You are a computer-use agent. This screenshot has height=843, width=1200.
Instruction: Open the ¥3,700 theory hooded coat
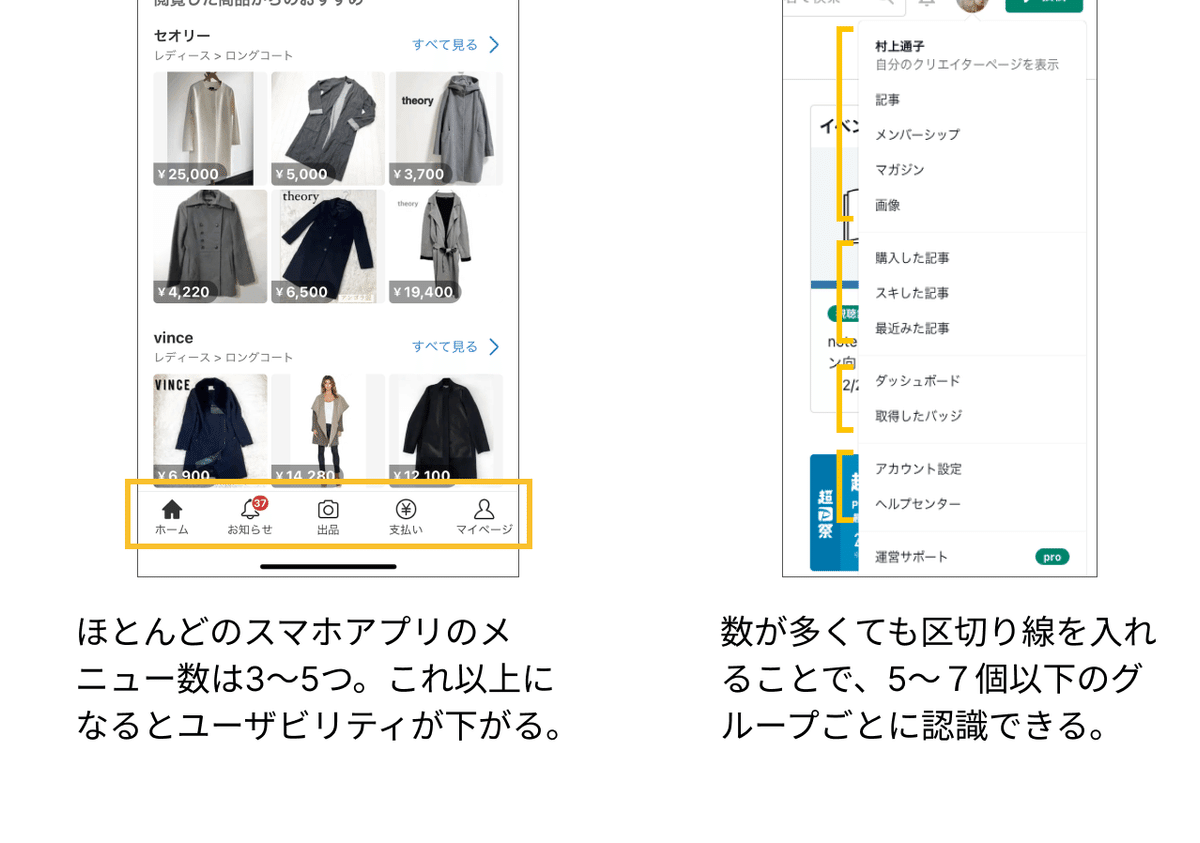coord(446,128)
